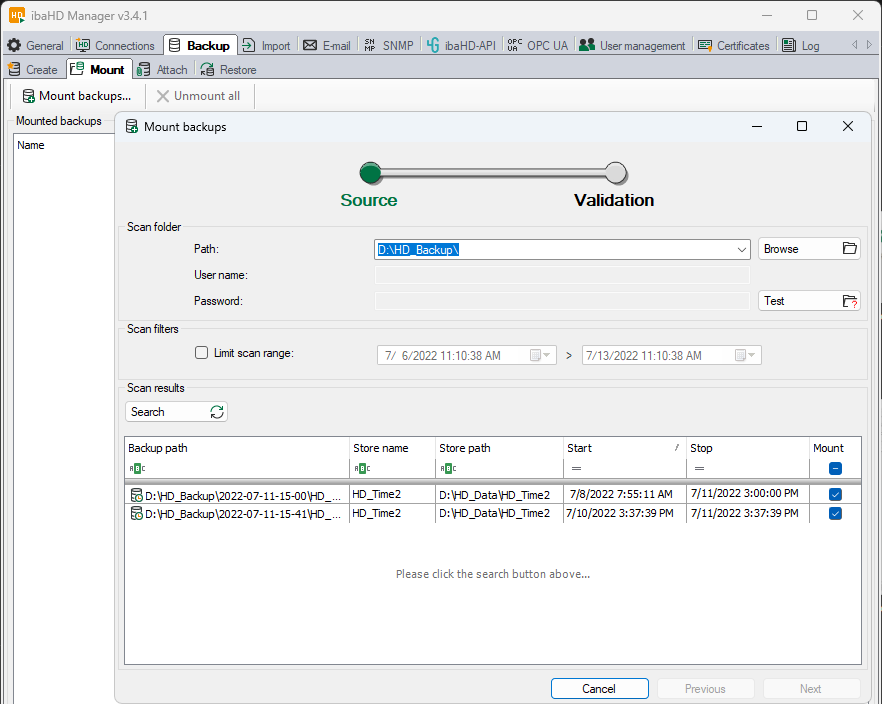Uncheck Mount for the second backup row
The width and height of the screenshot is (882, 704).
point(835,513)
